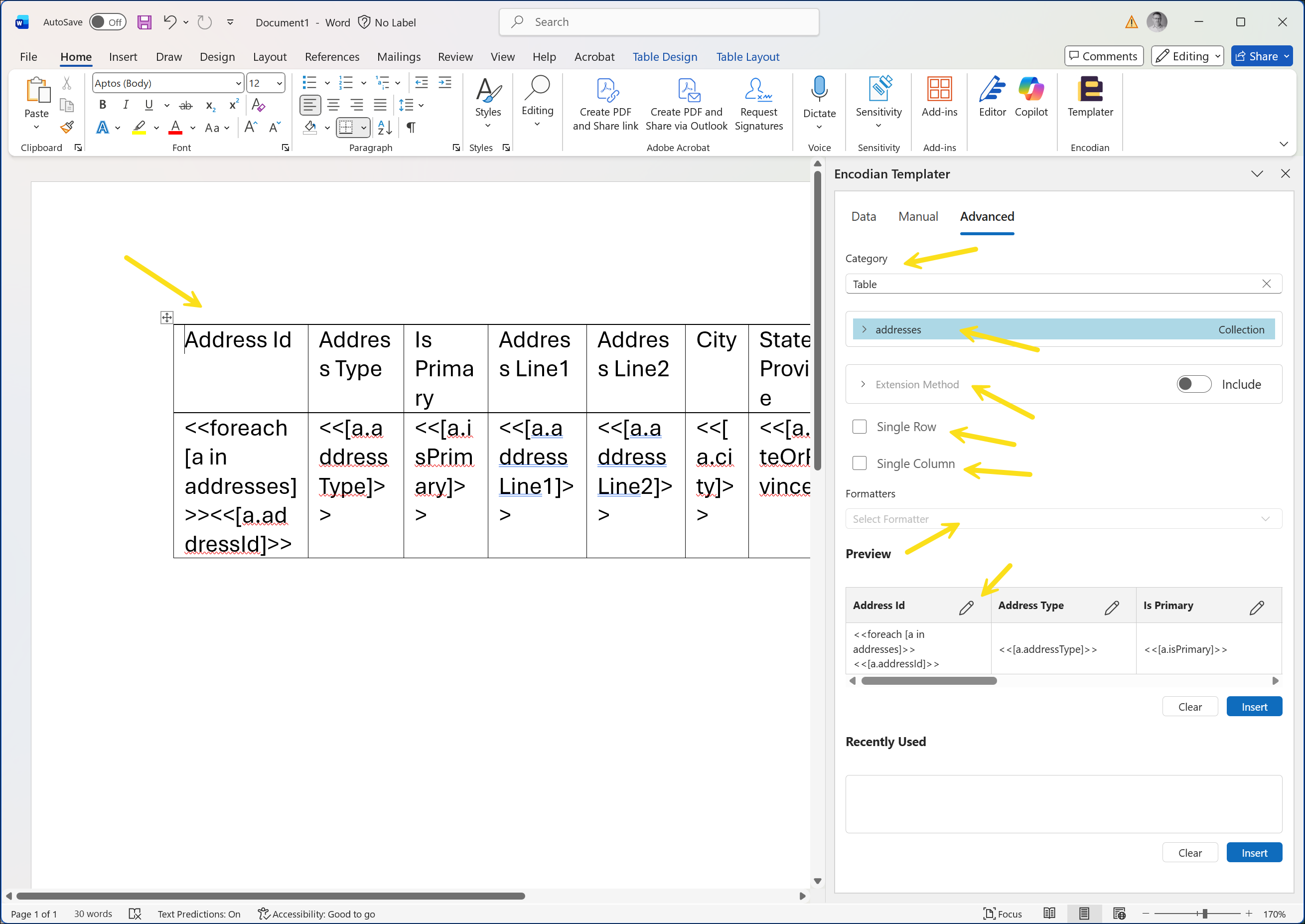
Task: Undo the last action
Action: 169,22
